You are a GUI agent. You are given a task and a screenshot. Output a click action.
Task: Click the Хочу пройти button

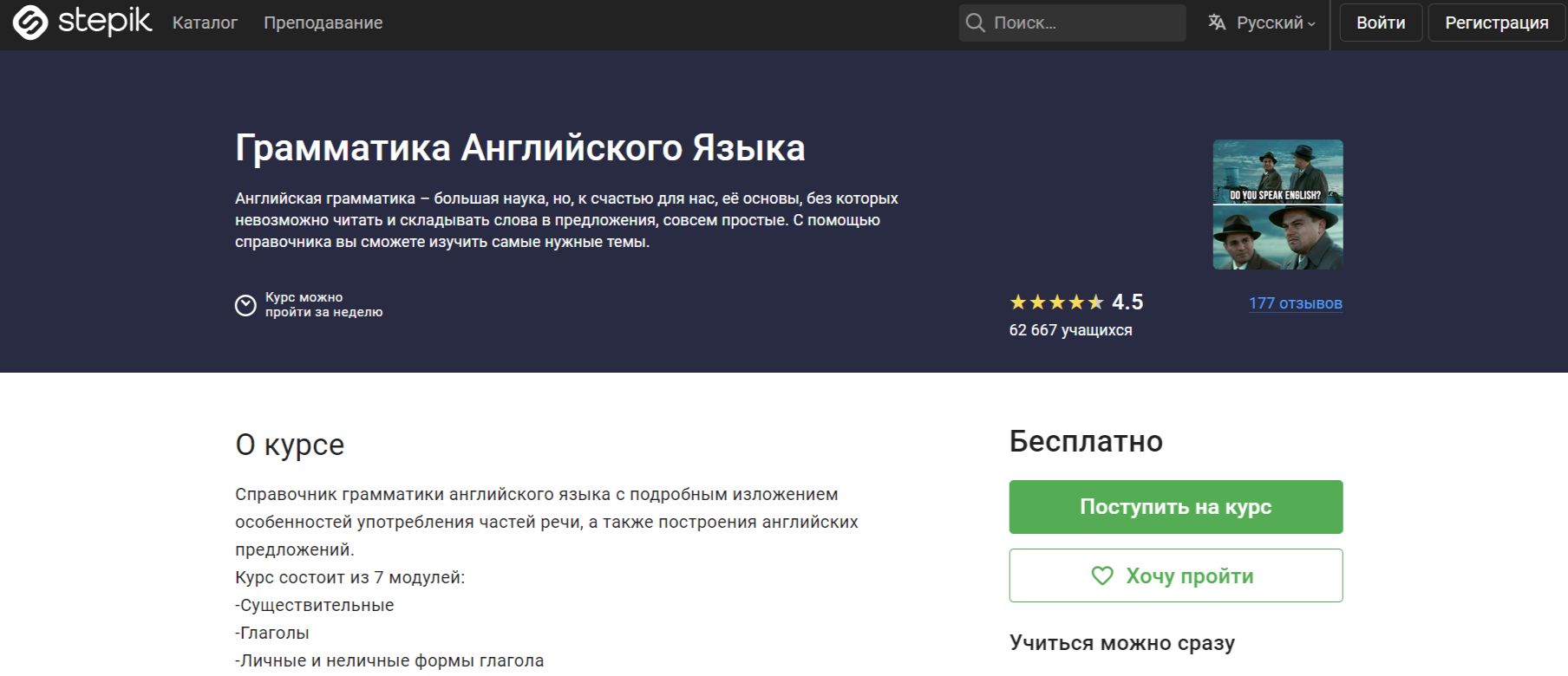click(1176, 575)
